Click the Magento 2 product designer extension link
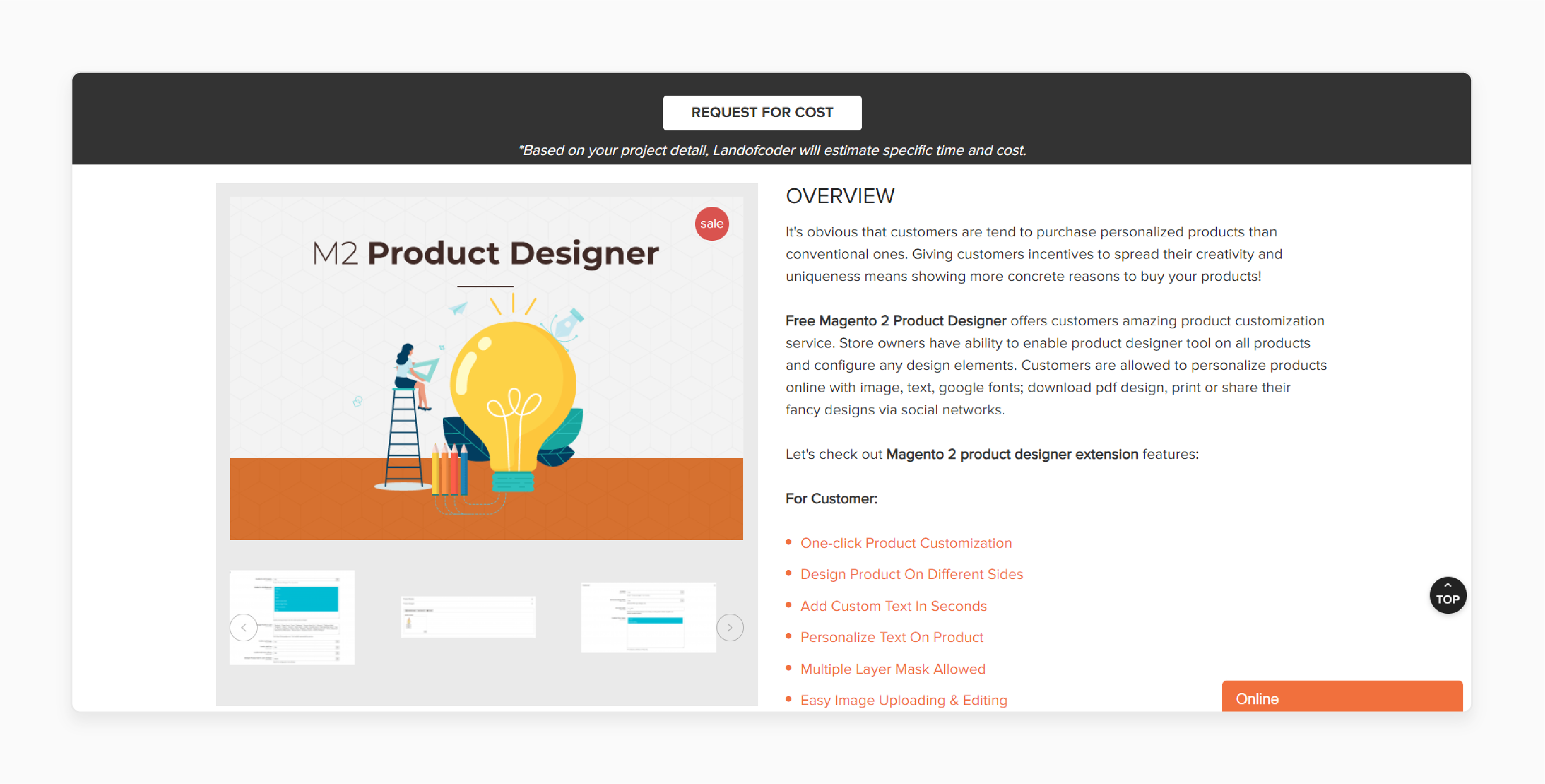The width and height of the screenshot is (1545, 784). (x=1011, y=454)
